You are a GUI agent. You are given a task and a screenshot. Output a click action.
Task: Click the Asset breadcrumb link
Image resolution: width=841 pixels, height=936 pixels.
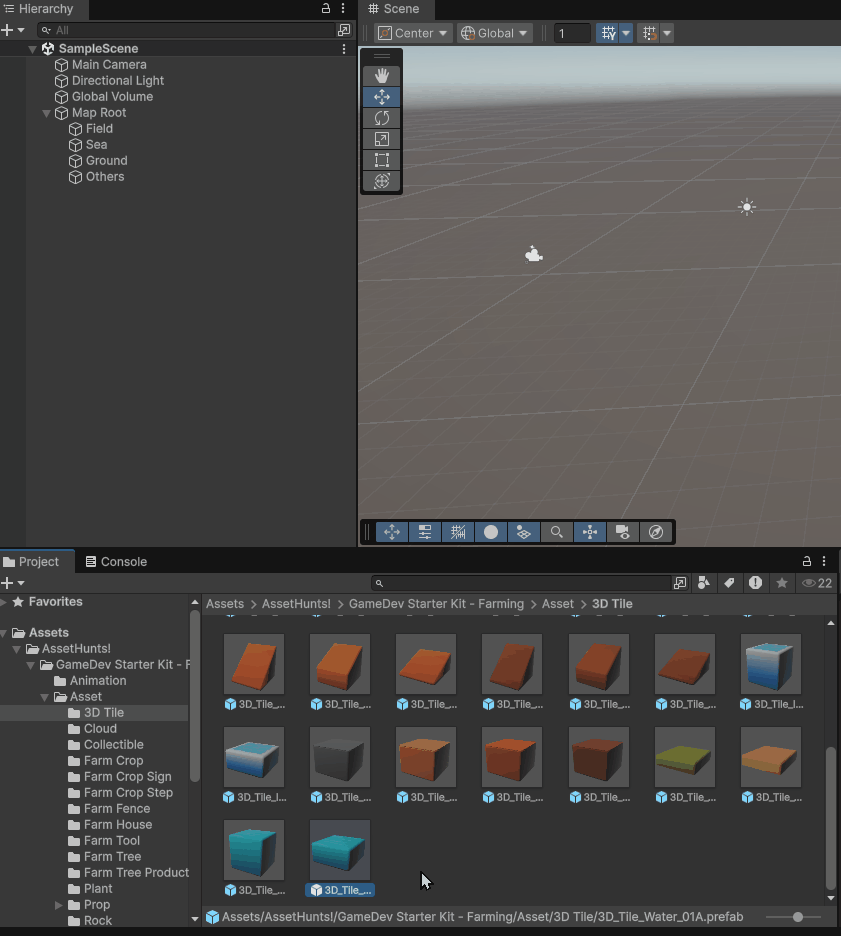click(558, 604)
